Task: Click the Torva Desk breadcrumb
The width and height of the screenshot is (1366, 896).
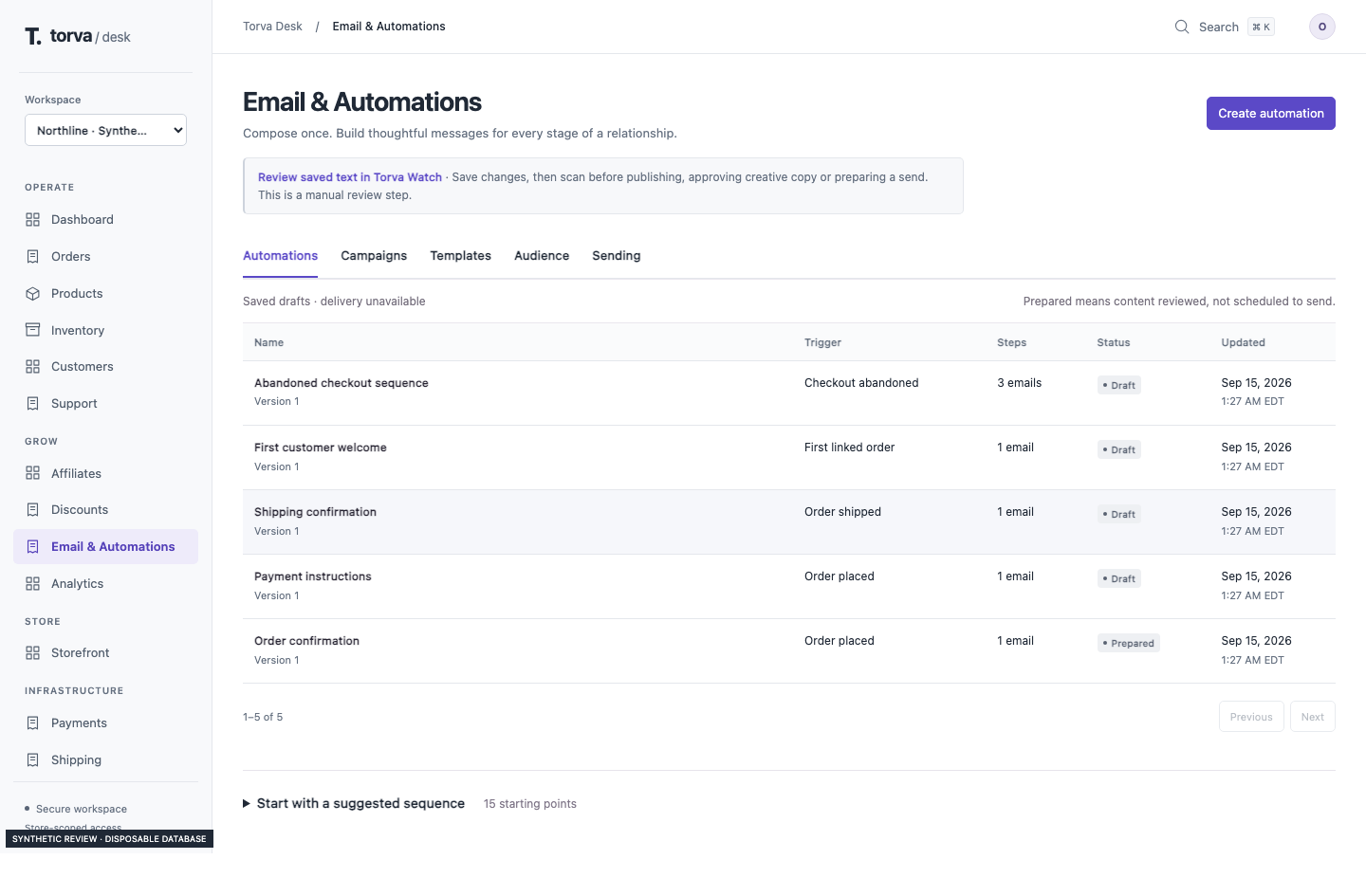Action: pyautogui.click(x=272, y=27)
